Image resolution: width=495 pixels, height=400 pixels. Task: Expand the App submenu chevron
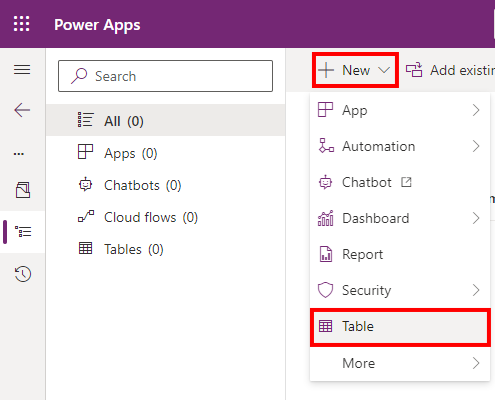pos(476,110)
